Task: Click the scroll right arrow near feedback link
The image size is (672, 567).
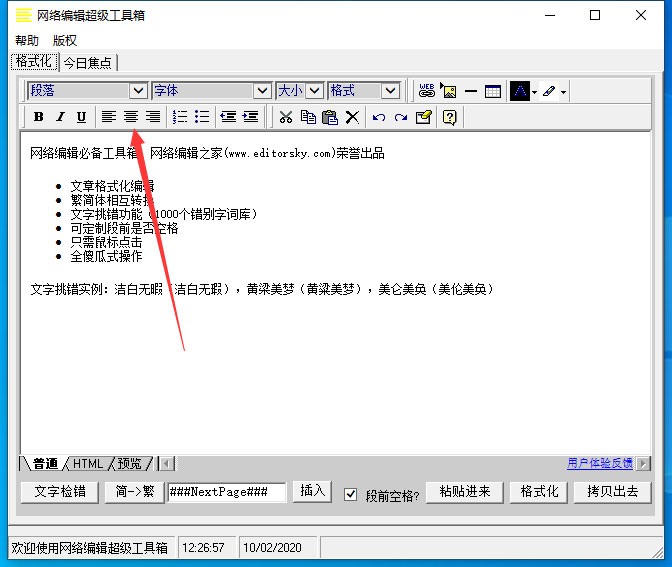Action: 643,463
